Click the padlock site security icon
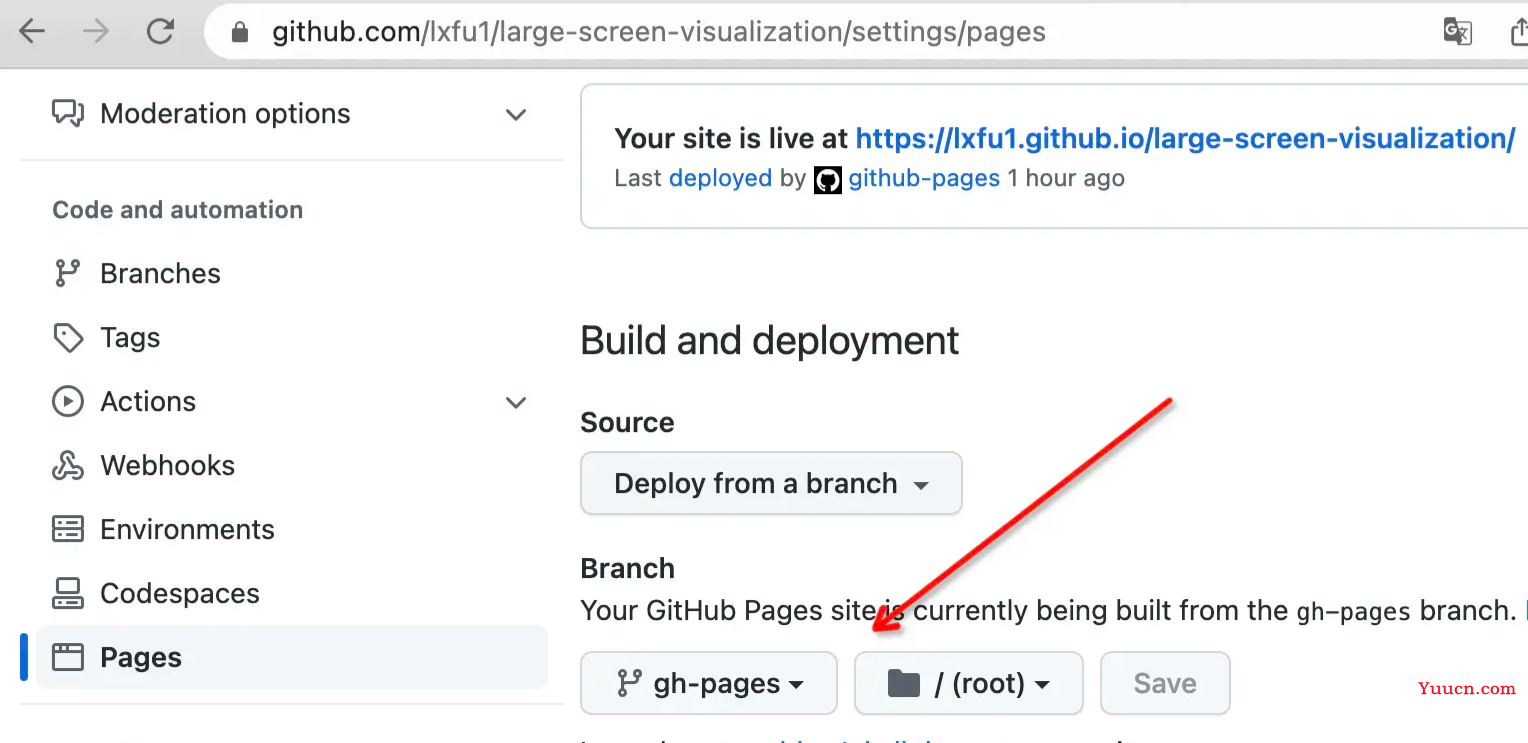 point(239,33)
